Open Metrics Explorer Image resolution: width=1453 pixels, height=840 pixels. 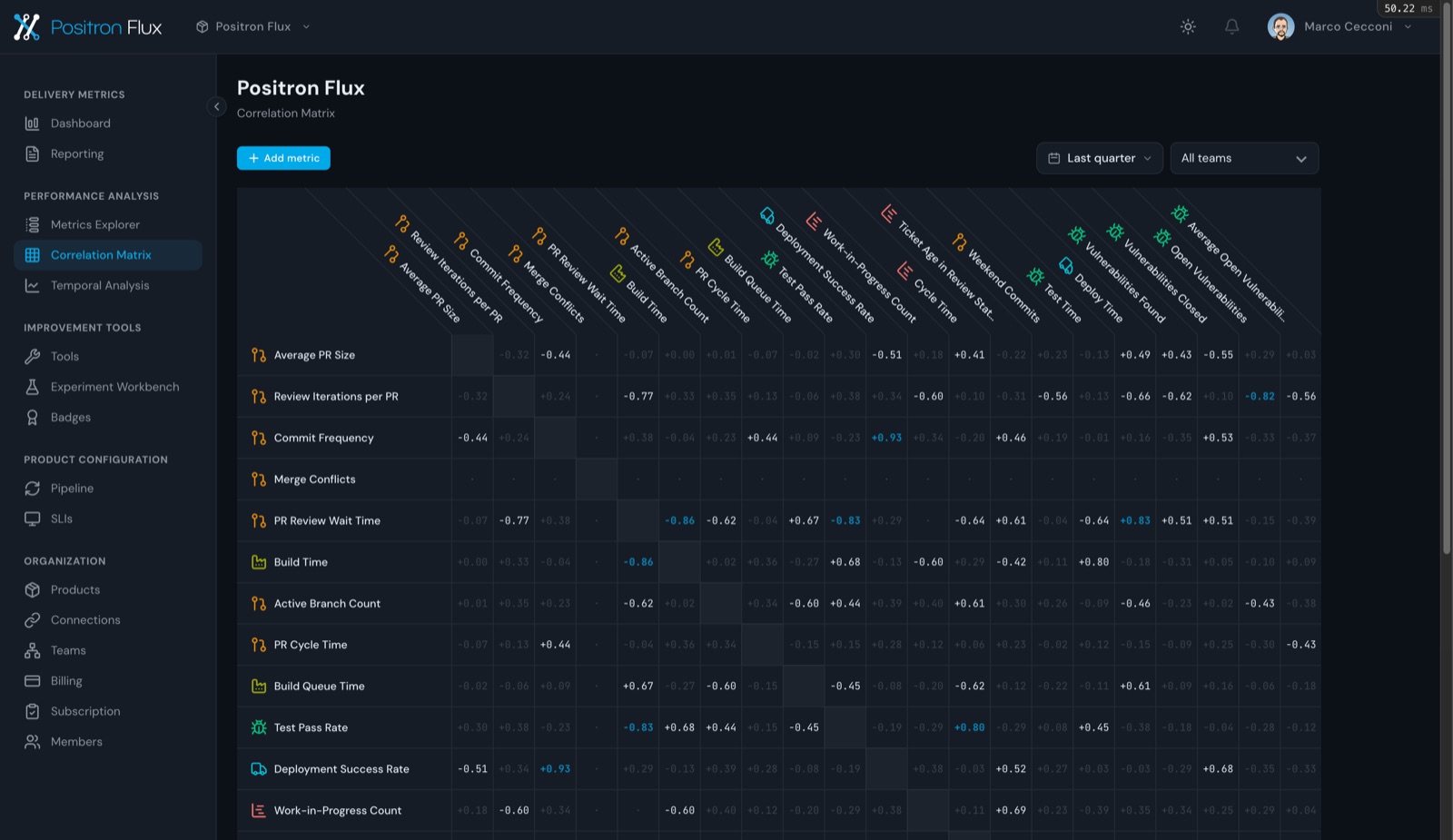[x=108, y=225]
